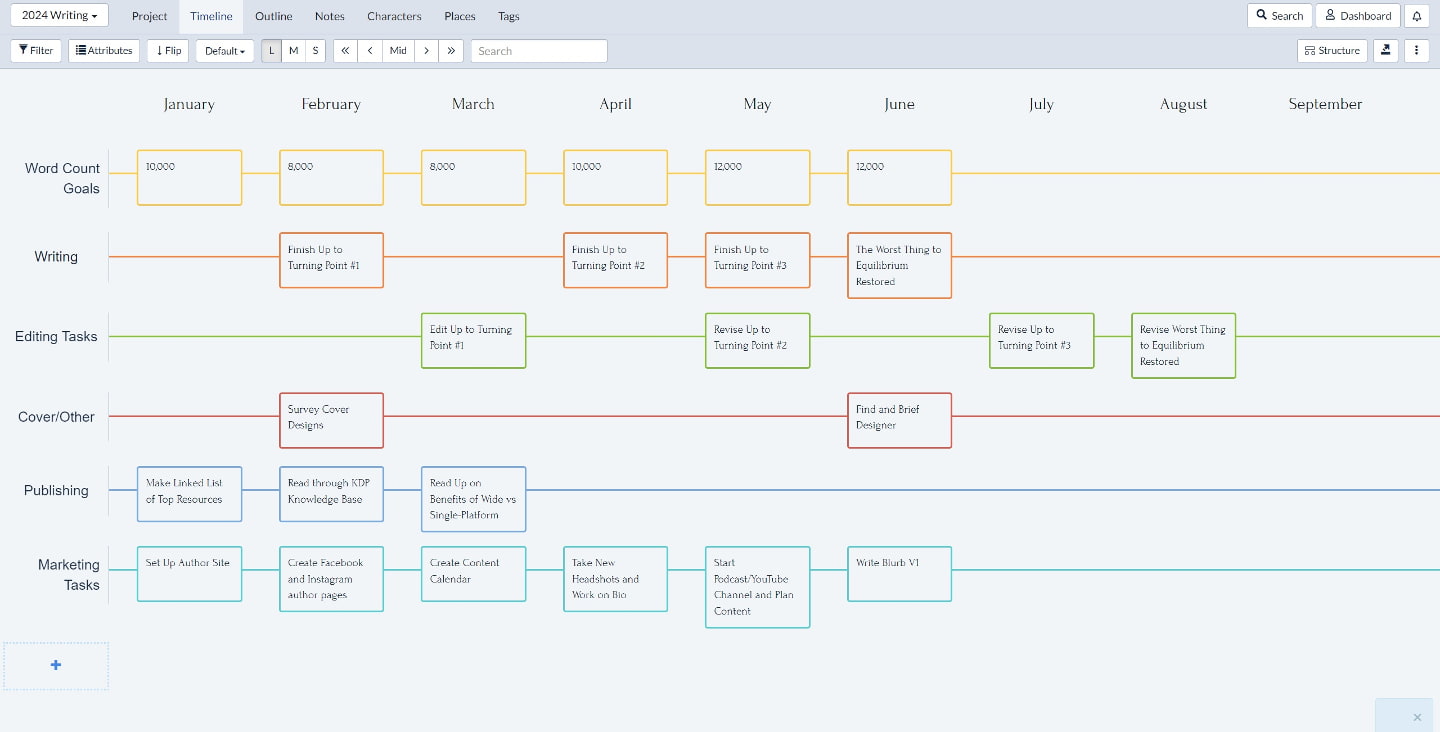Open the notifications bell icon

click(1416, 16)
